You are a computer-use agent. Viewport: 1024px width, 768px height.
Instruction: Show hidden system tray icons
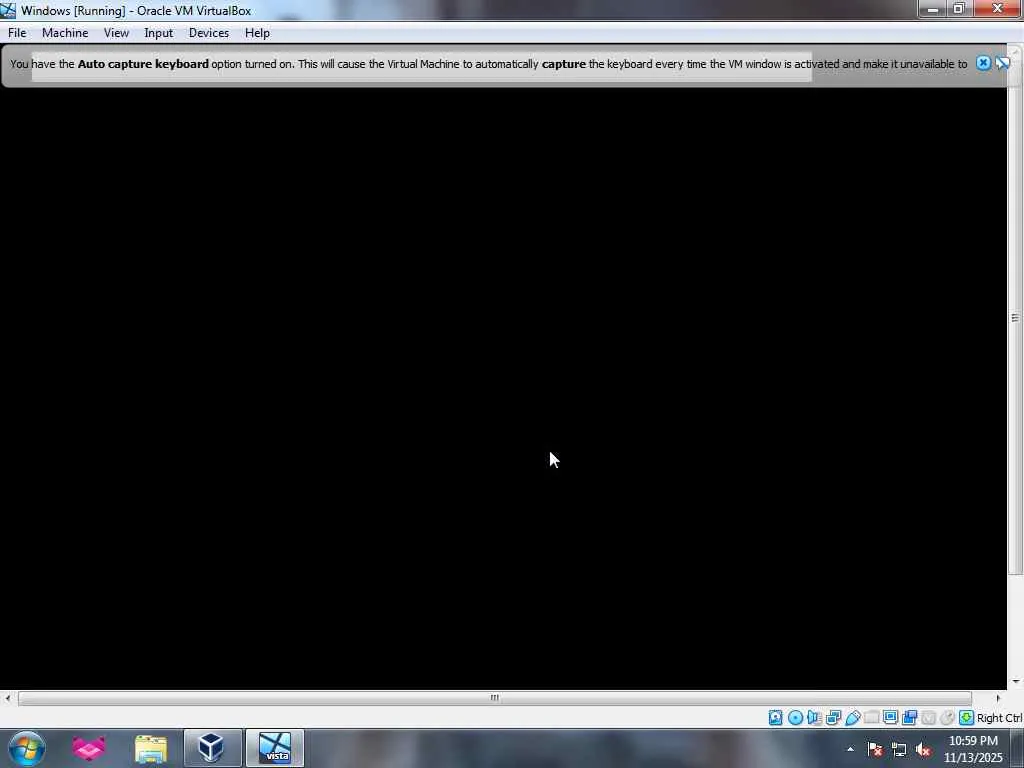pyautogui.click(x=850, y=749)
